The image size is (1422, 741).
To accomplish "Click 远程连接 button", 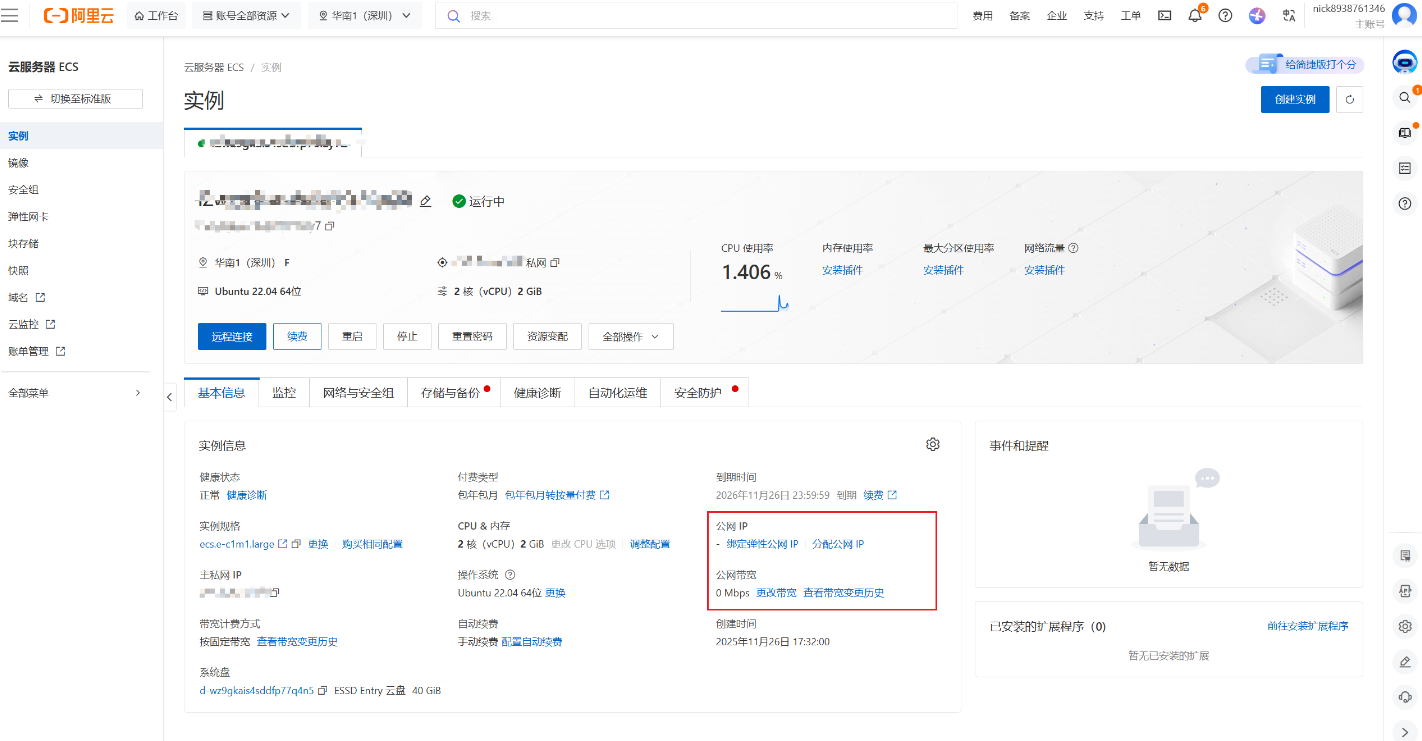I will click(232, 337).
